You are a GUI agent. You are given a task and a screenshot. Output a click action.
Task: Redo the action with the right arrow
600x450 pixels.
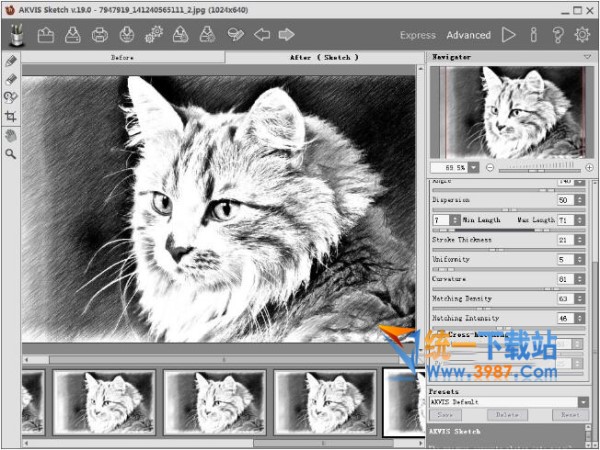(286, 35)
